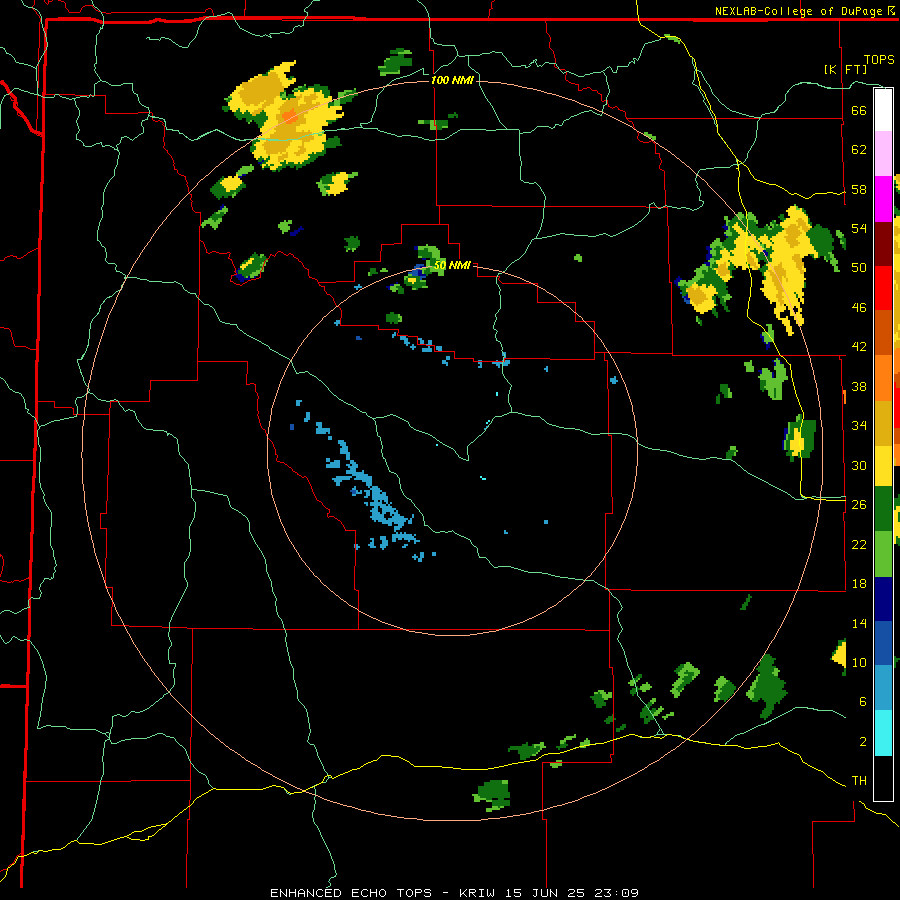Image resolution: width=900 pixels, height=900 pixels.
Task: Click the 50 NMI range ring label
Action: [x=452, y=265]
